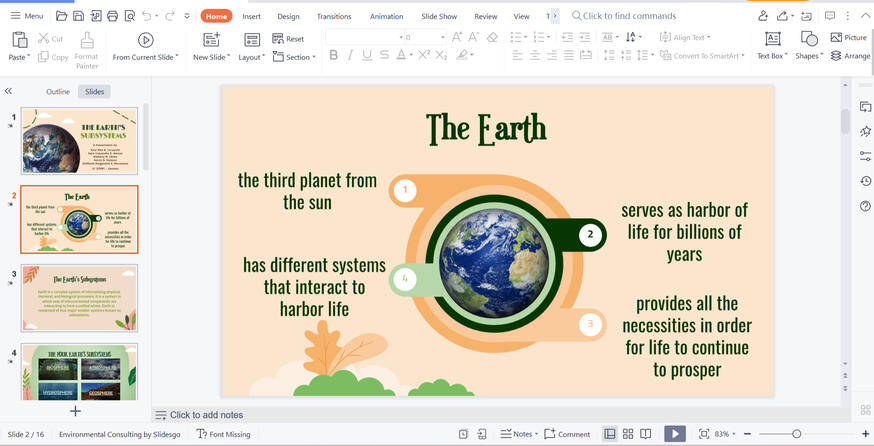The width and height of the screenshot is (874, 446).
Task: Switch to the Transitions ribbon tab
Action: [333, 17]
